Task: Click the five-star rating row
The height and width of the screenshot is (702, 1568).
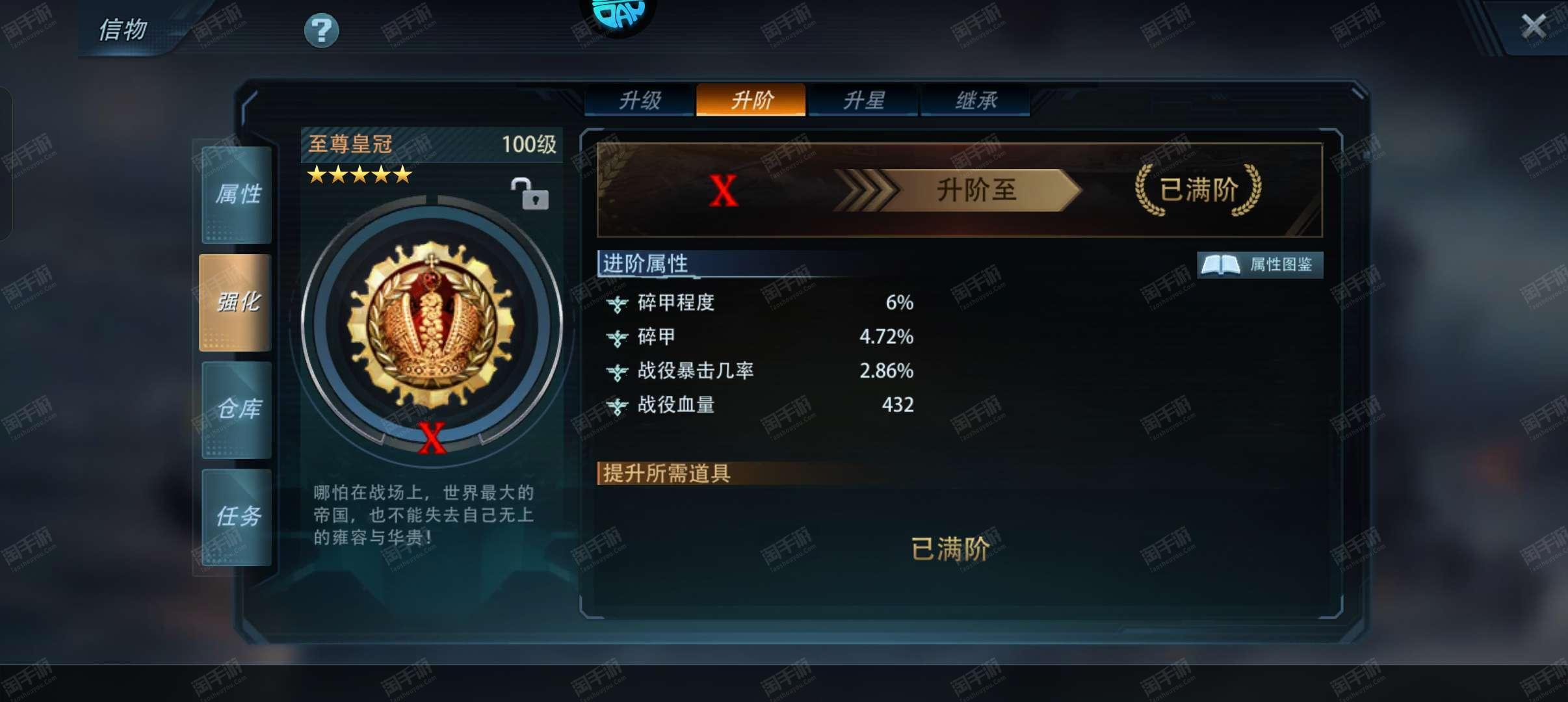Action: (359, 174)
